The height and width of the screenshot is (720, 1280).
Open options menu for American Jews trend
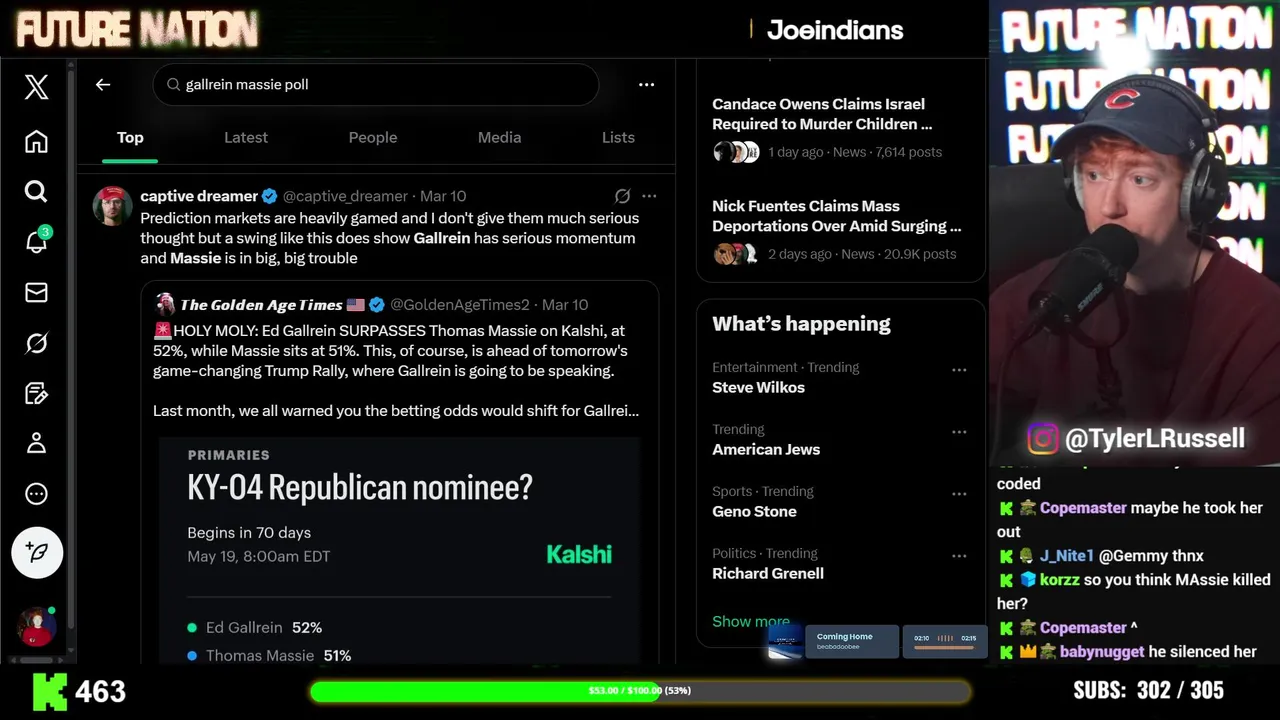(x=959, y=432)
